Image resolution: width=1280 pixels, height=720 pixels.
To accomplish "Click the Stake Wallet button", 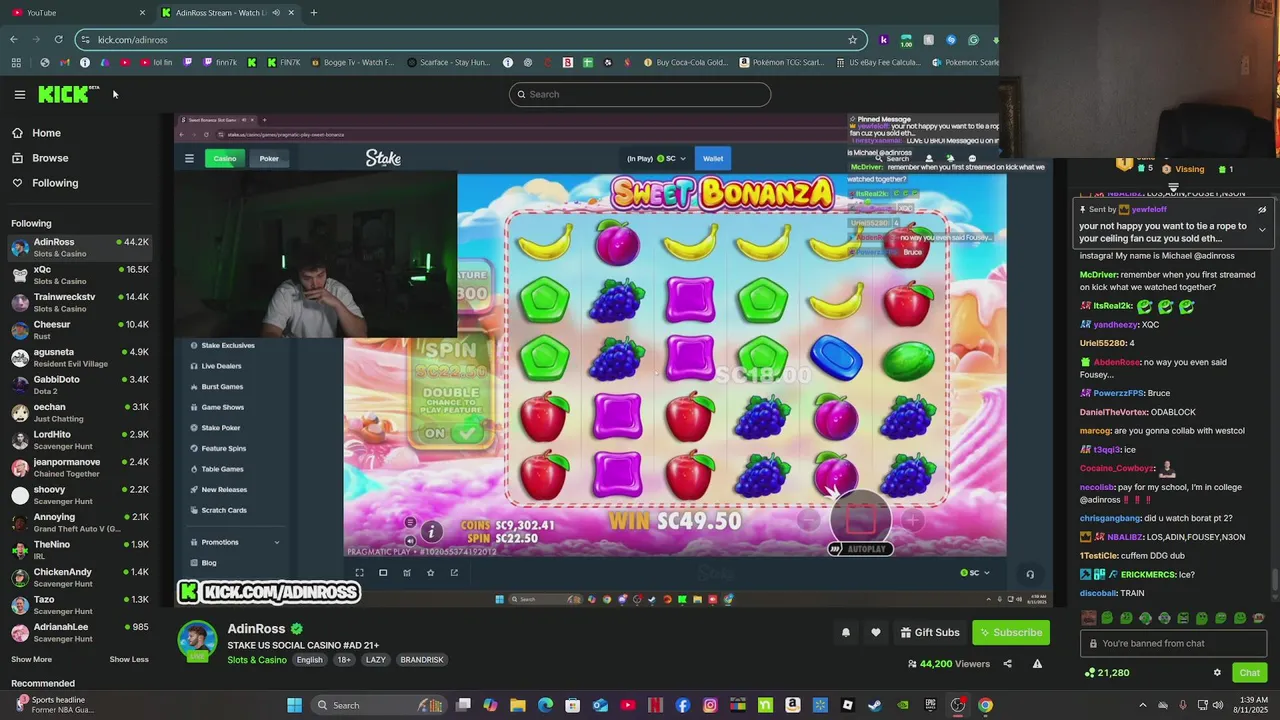I will pyautogui.click(x=713, y=158).
